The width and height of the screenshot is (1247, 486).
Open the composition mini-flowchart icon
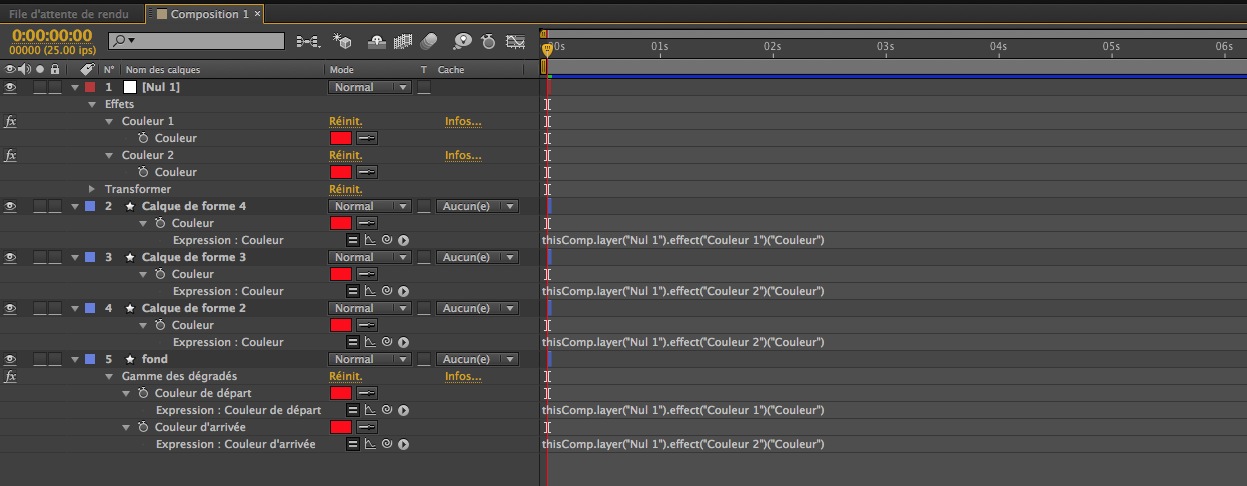tap(307, 42)
